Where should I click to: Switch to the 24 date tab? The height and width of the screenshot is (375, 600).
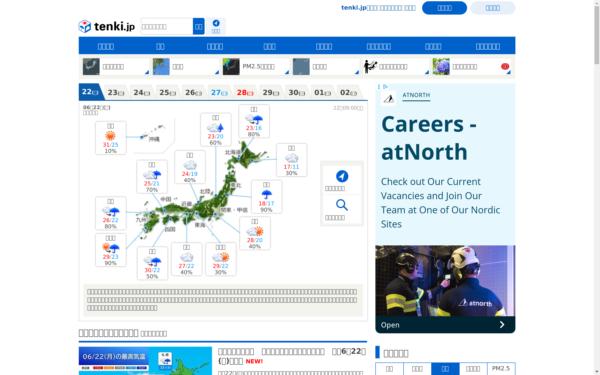pos(142,93)
